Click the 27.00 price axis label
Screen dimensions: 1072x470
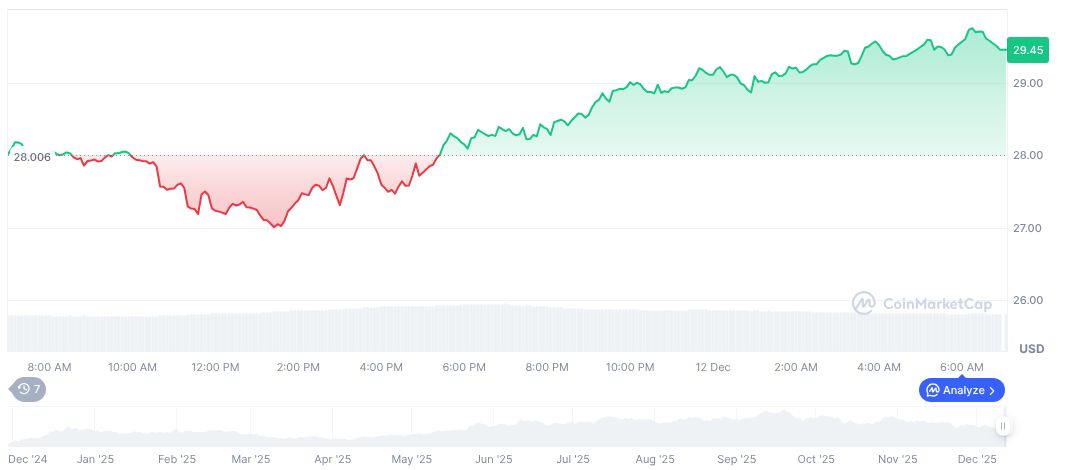click(1028, 228)
